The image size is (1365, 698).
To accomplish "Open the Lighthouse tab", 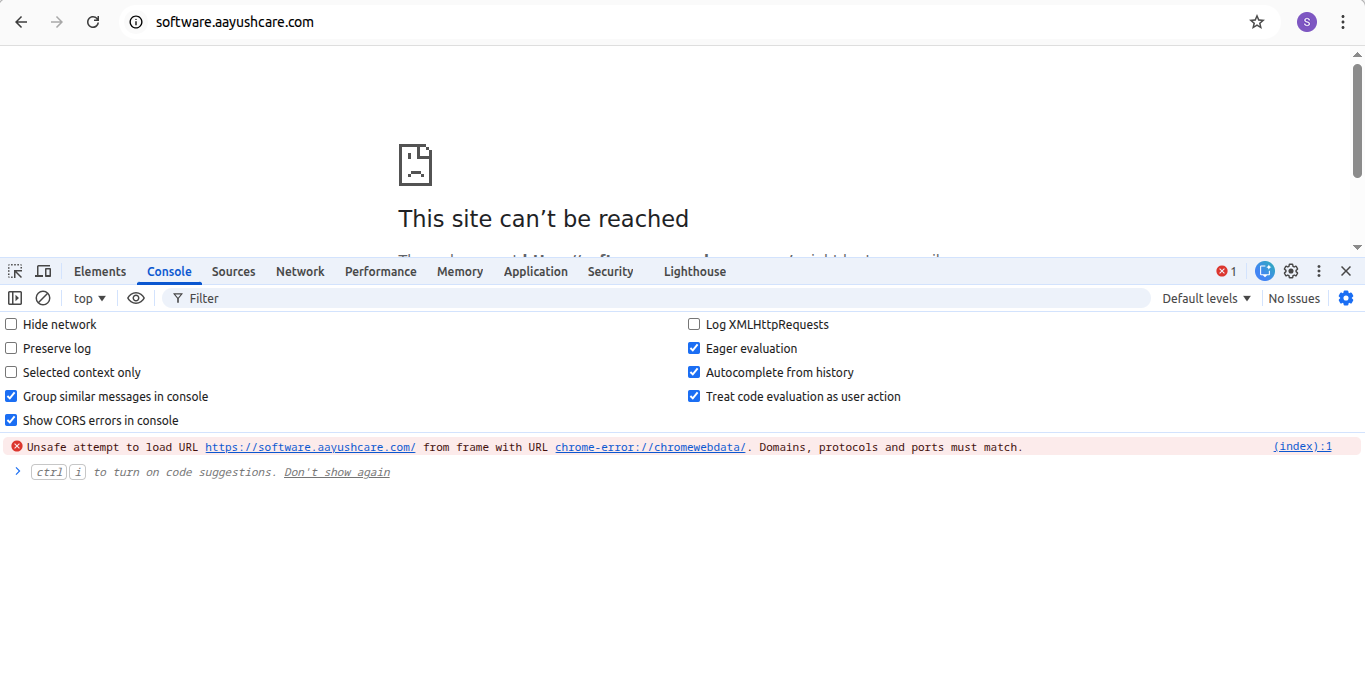I will [695, 271].
